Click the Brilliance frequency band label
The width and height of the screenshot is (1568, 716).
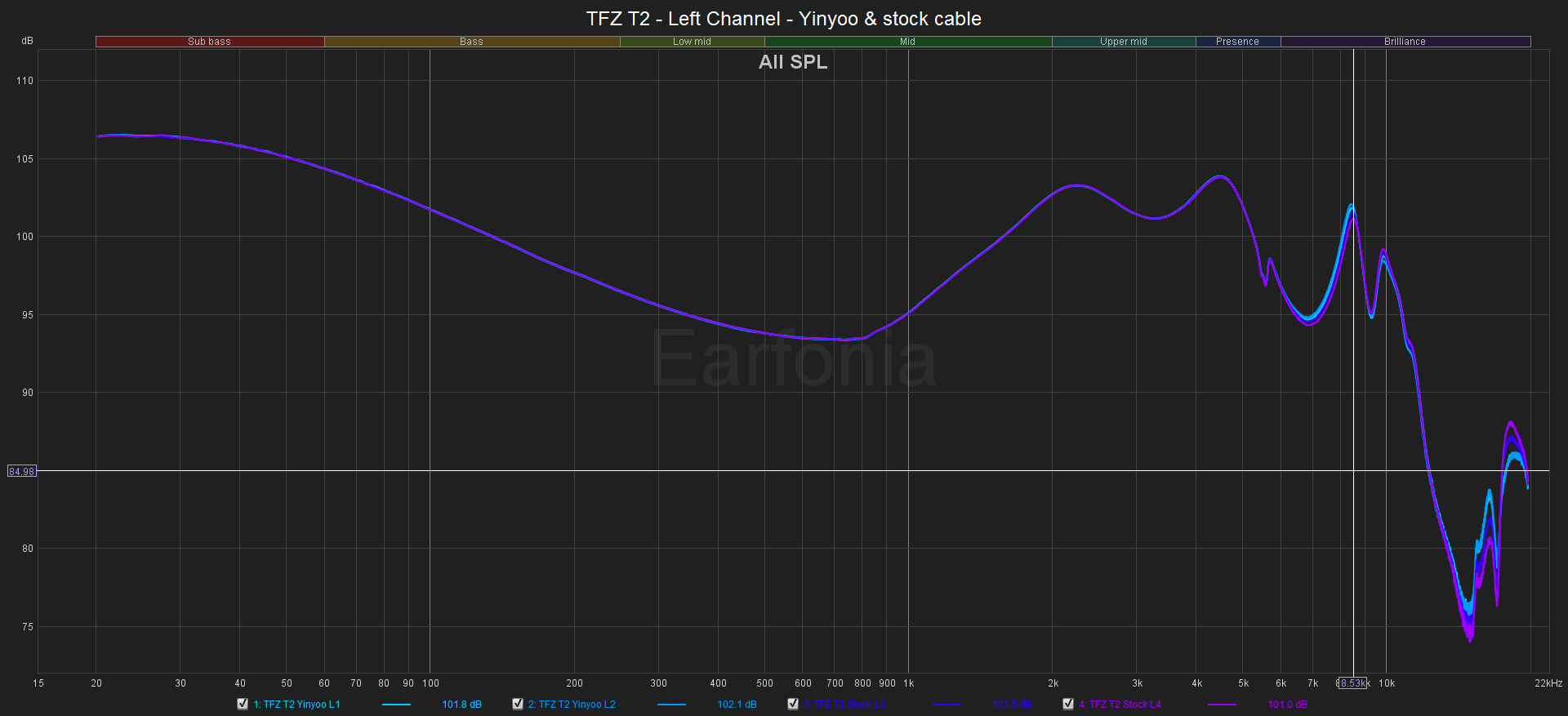1405,42
